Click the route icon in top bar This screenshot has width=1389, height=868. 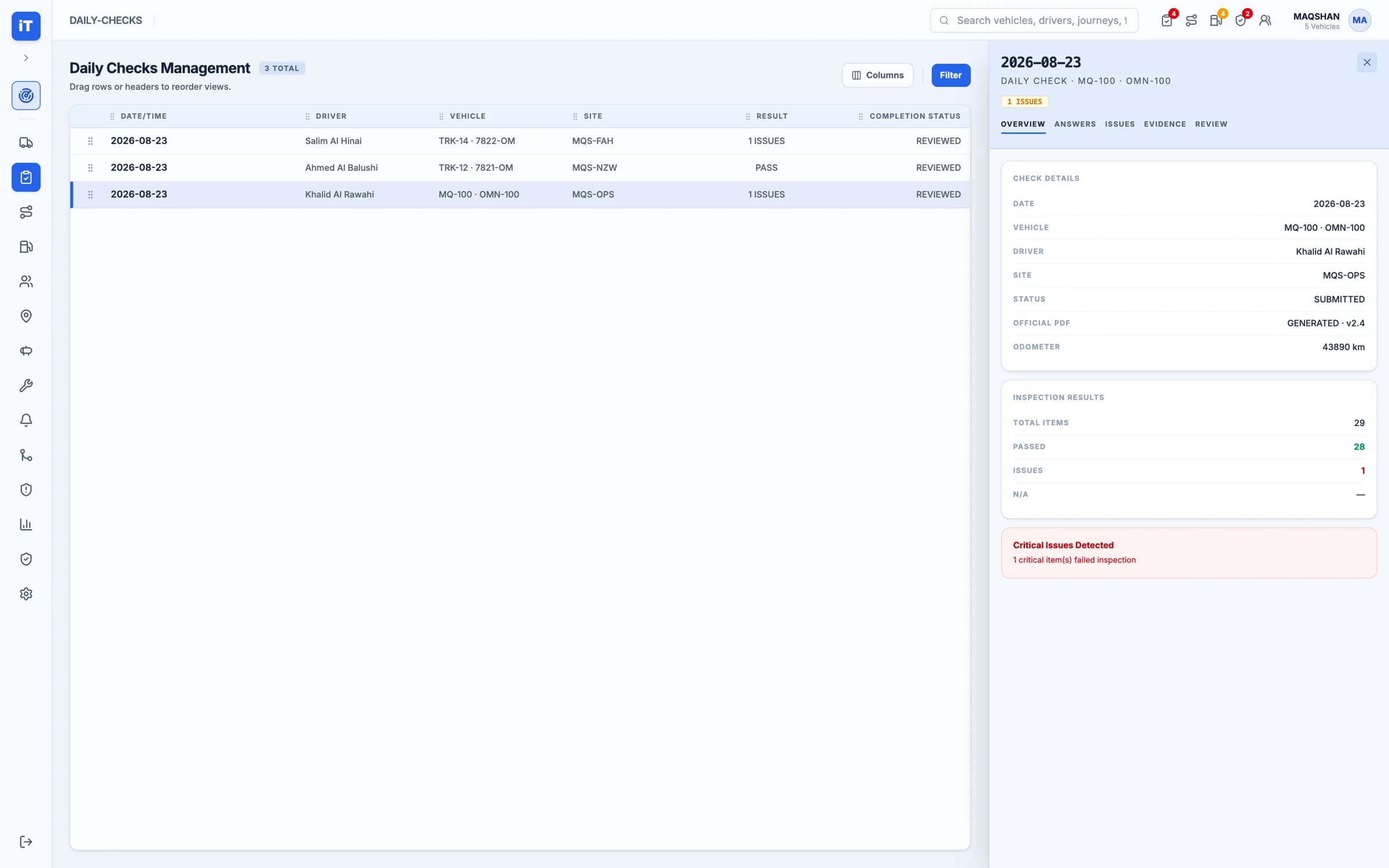1191,20
